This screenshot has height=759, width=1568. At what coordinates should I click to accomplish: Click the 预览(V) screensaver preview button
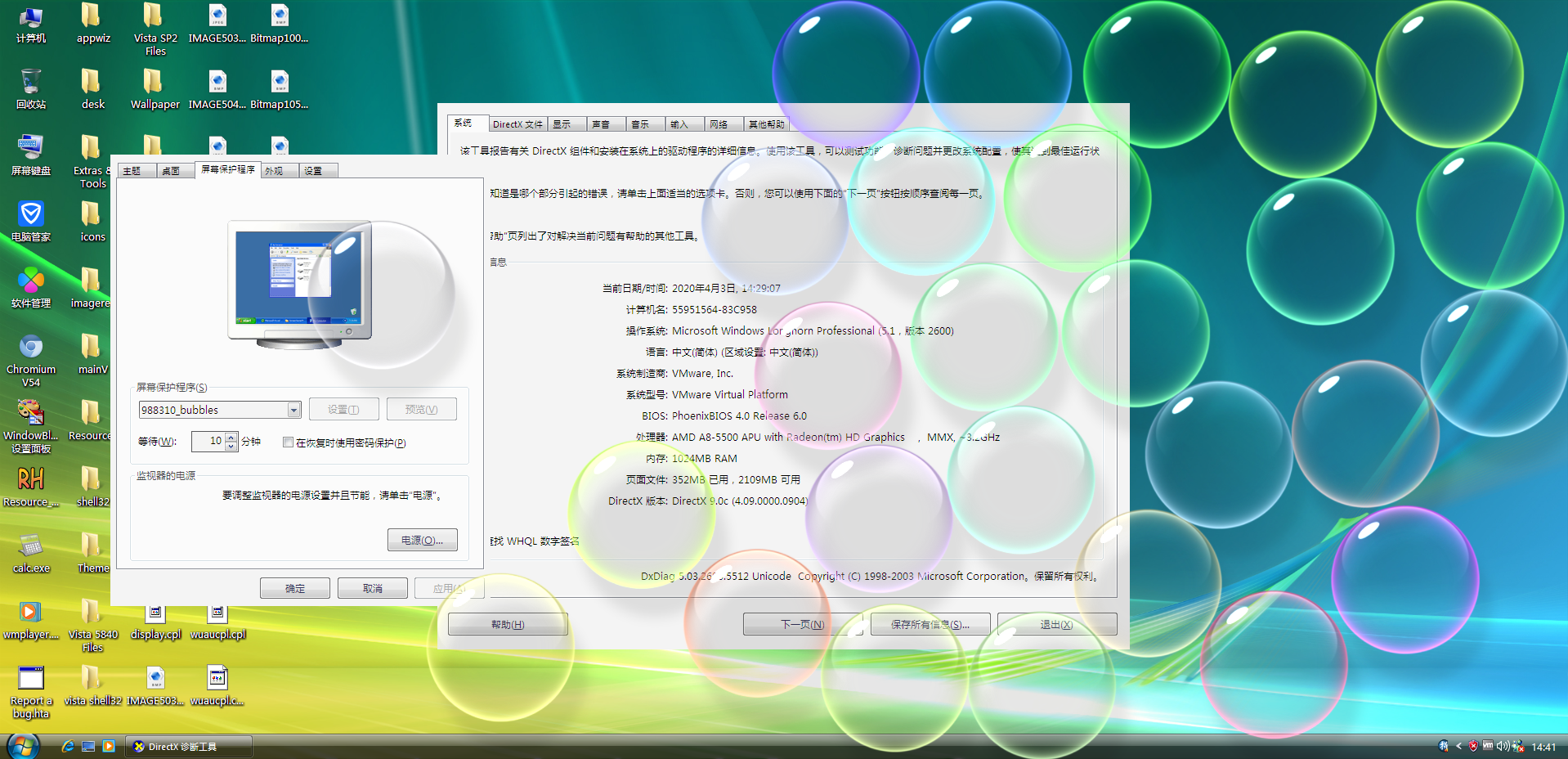(x=422, y=409)
